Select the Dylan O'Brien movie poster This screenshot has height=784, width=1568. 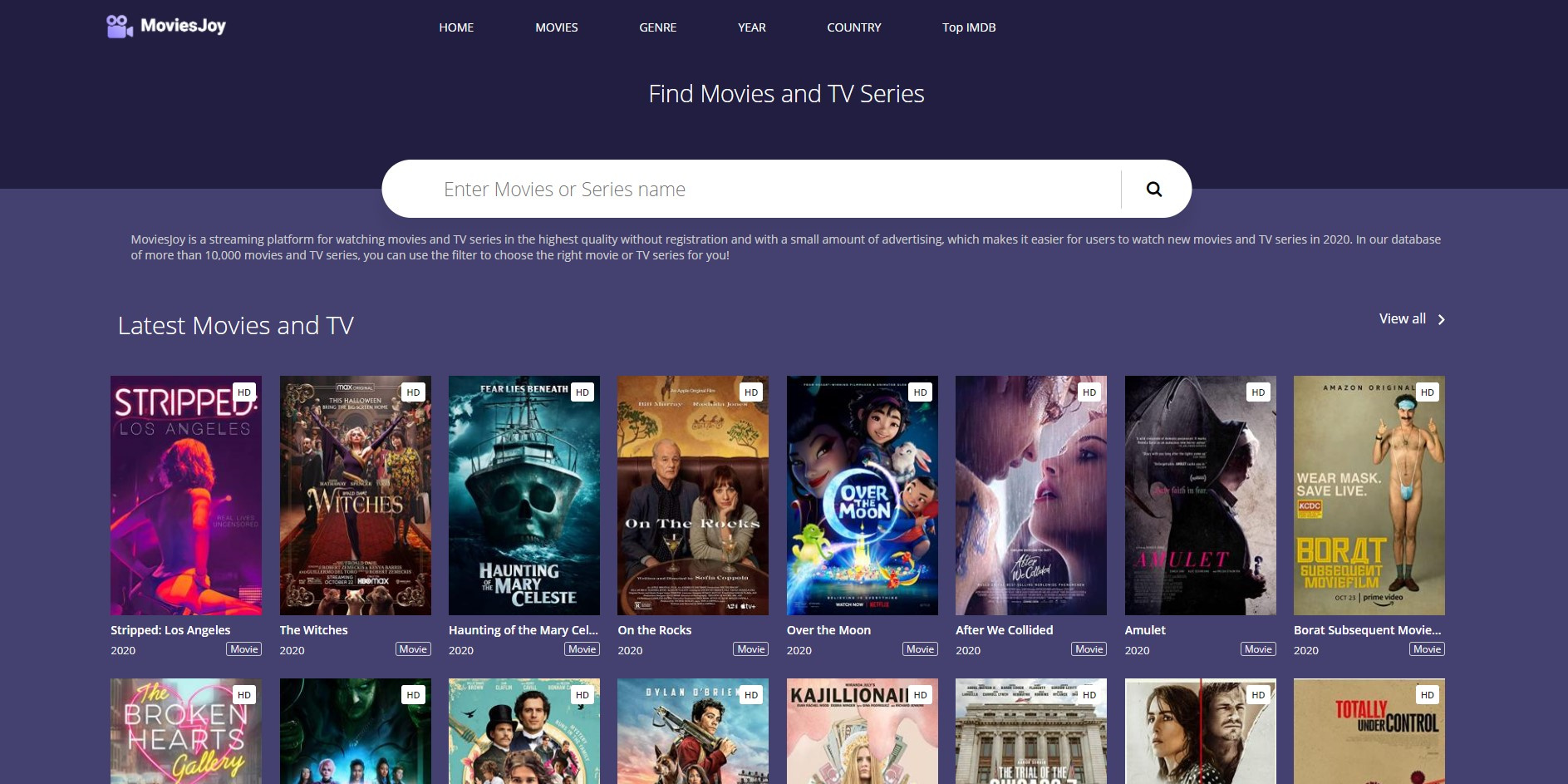[x=693, y=732]
